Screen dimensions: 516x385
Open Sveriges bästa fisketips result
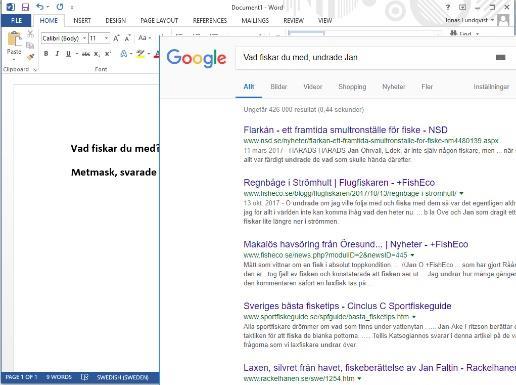point(347,306)
